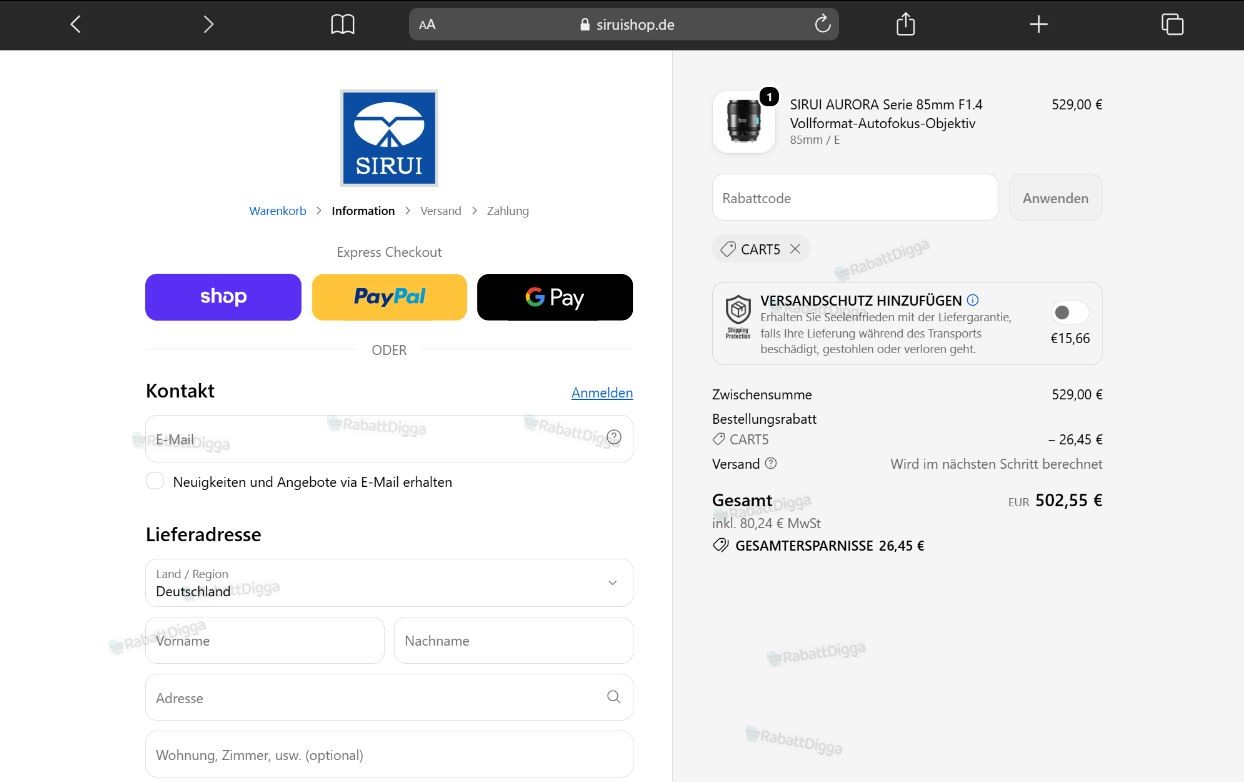1244x782 pixels.
Task: Enable the Versandschutz shipping protection switch
Action: (x=1070, y=312)
